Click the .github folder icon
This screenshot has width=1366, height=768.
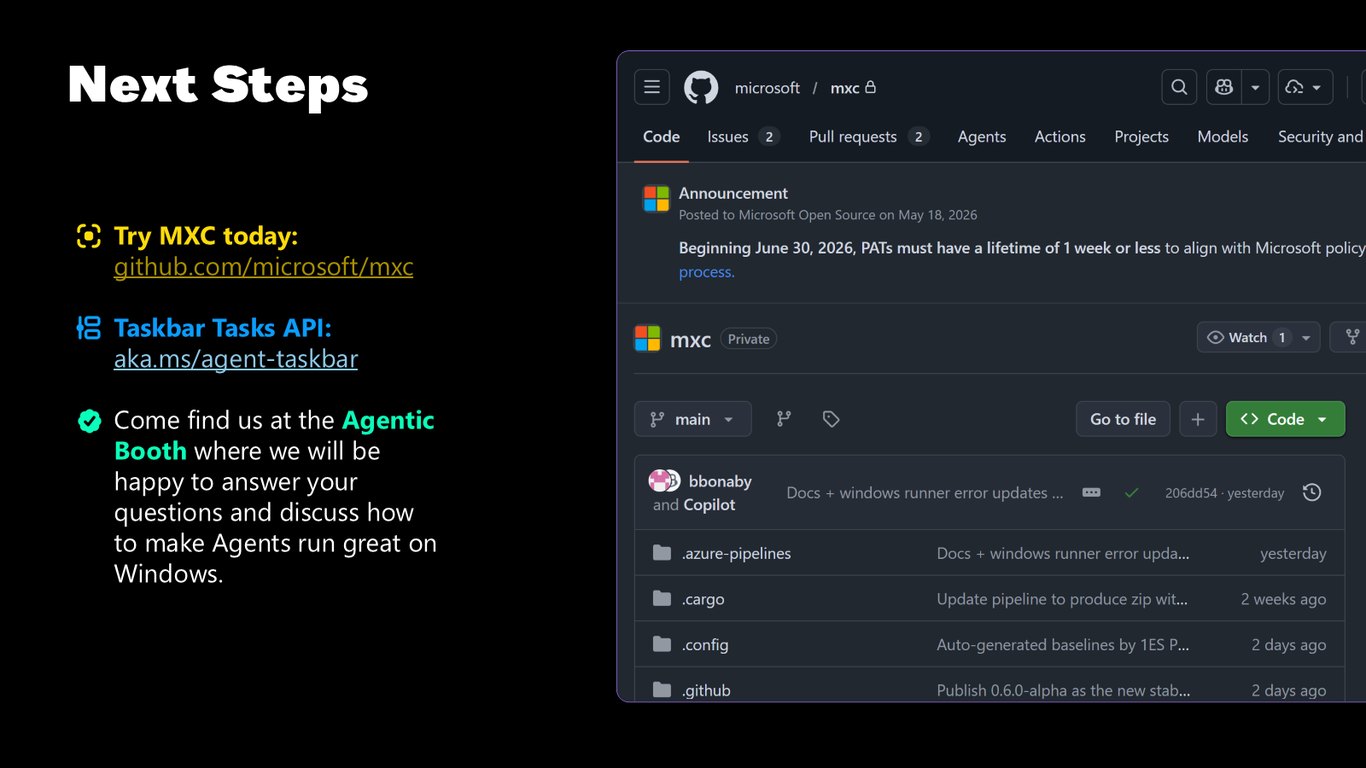pyautogui.click(x=661, y=691)
